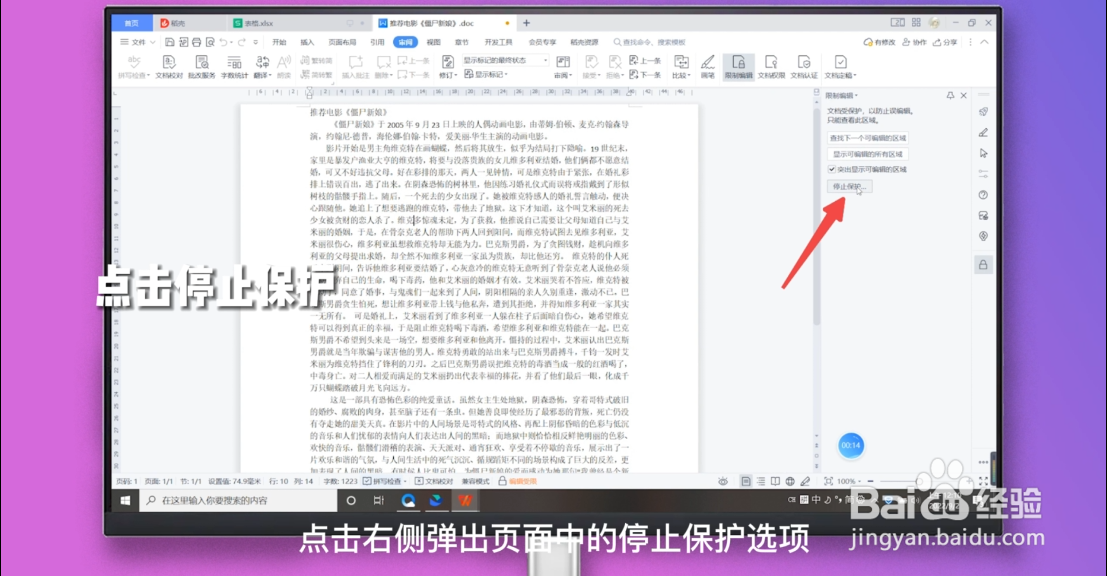Click 简转繁 conversion button
The width and height of the screenshot is (1107, 576).
coord(316,74)
